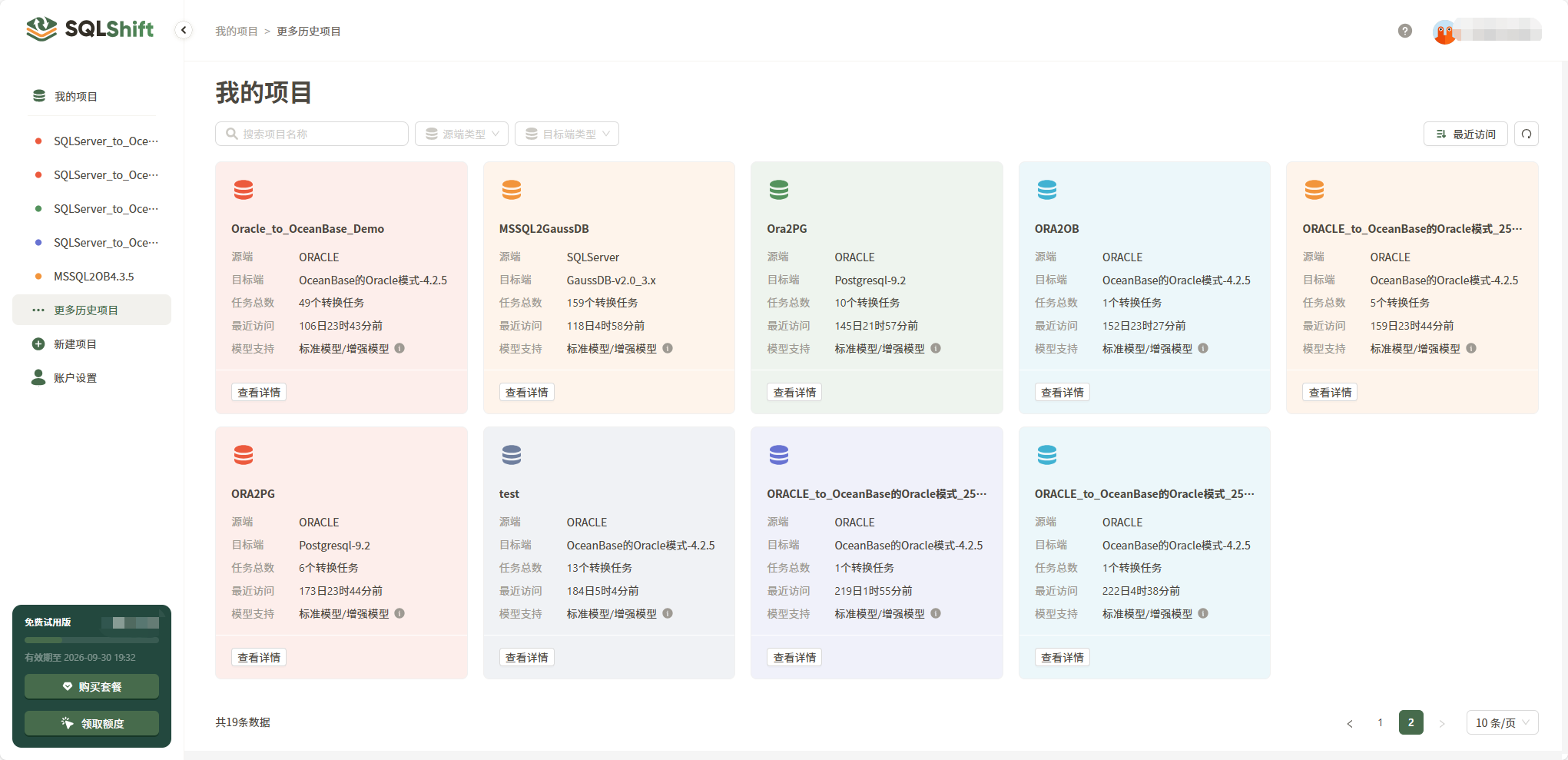Select page 1 in pagination
The image size is (1568, 760).
click(x=1380, y=722)
